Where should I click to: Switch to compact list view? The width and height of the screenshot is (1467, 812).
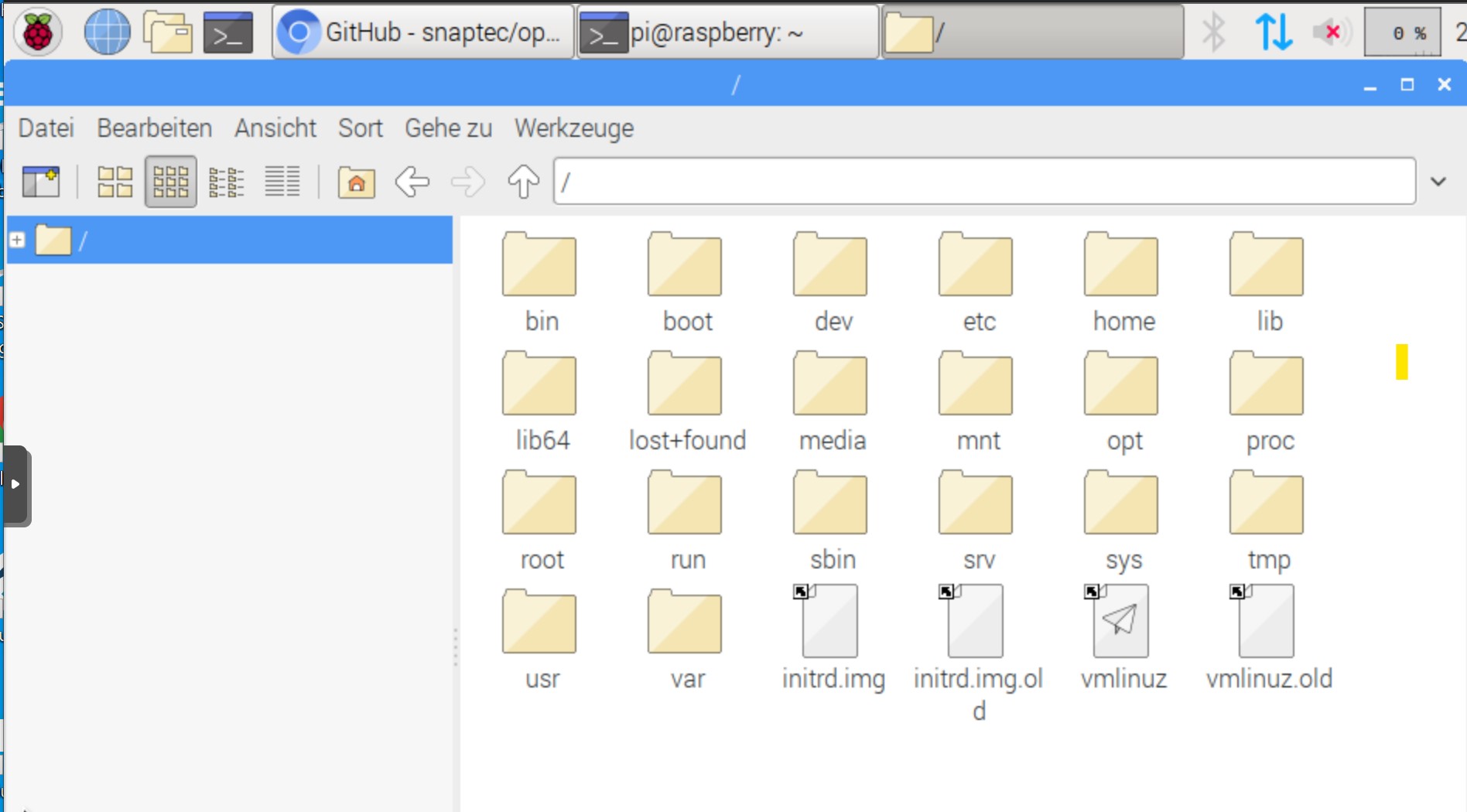(227, 183)
